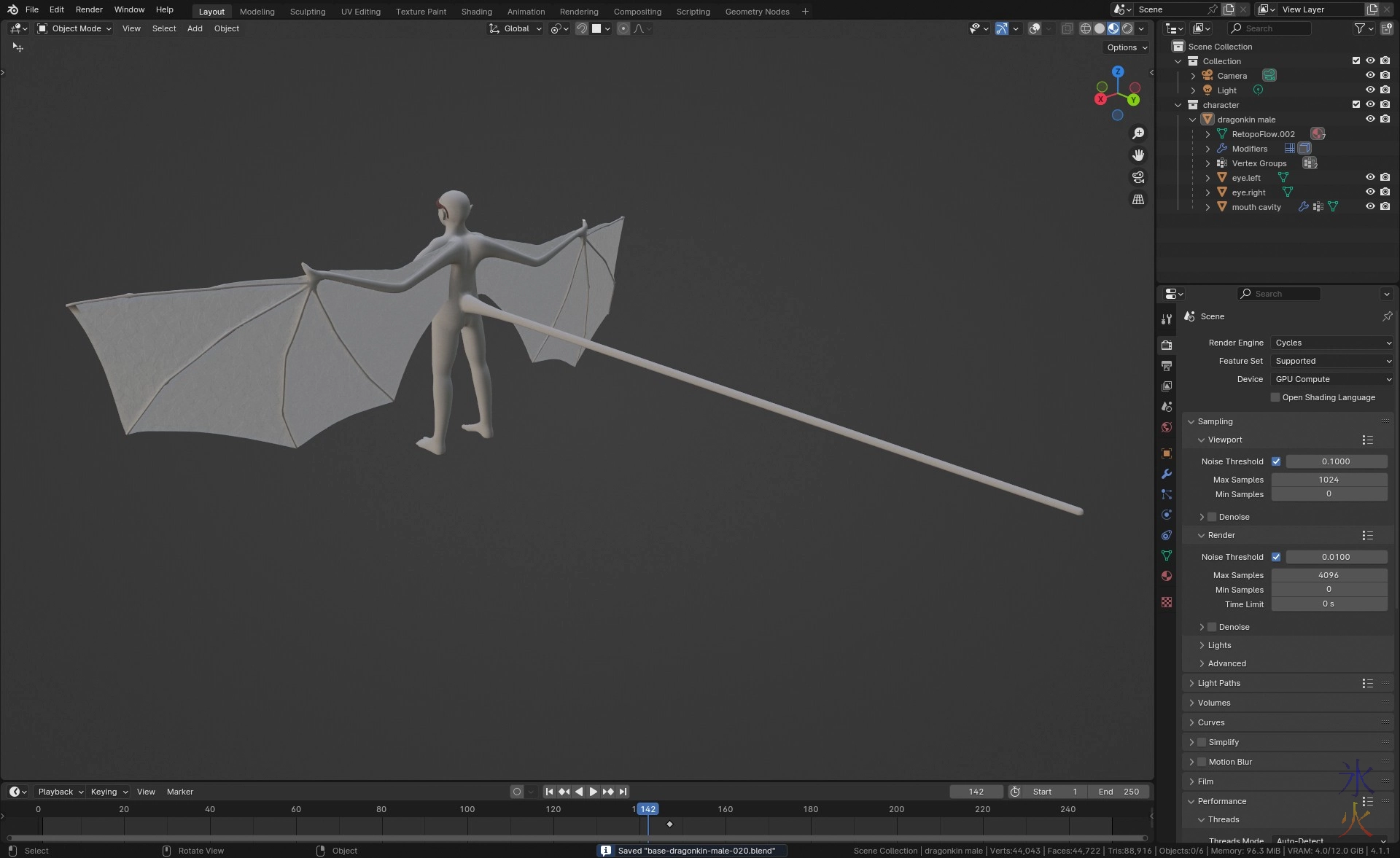
Task: Open the Output properties printer tab
Action: tap(1167, 365)
